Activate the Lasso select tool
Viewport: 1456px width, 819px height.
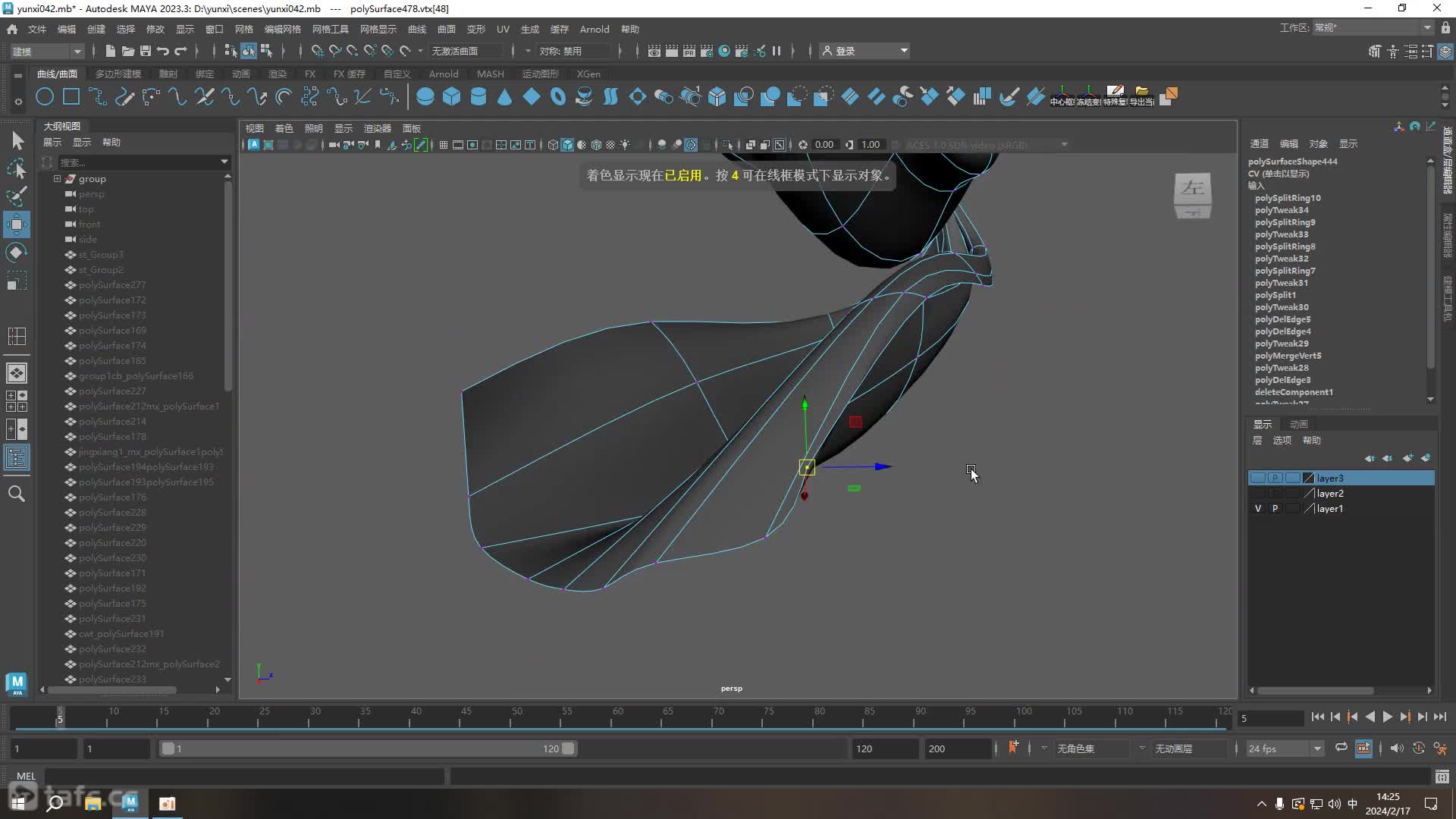click(17, 168)
